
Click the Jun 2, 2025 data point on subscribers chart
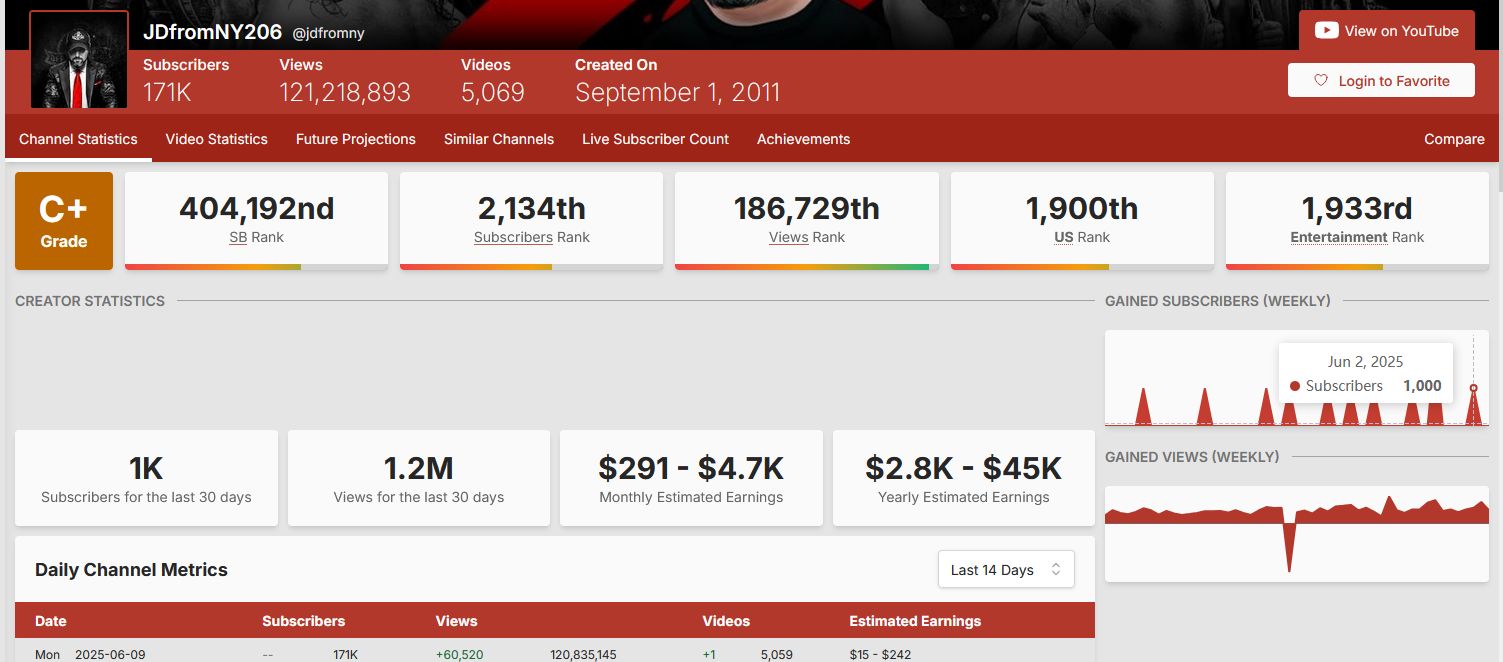tap(1473, 388)
